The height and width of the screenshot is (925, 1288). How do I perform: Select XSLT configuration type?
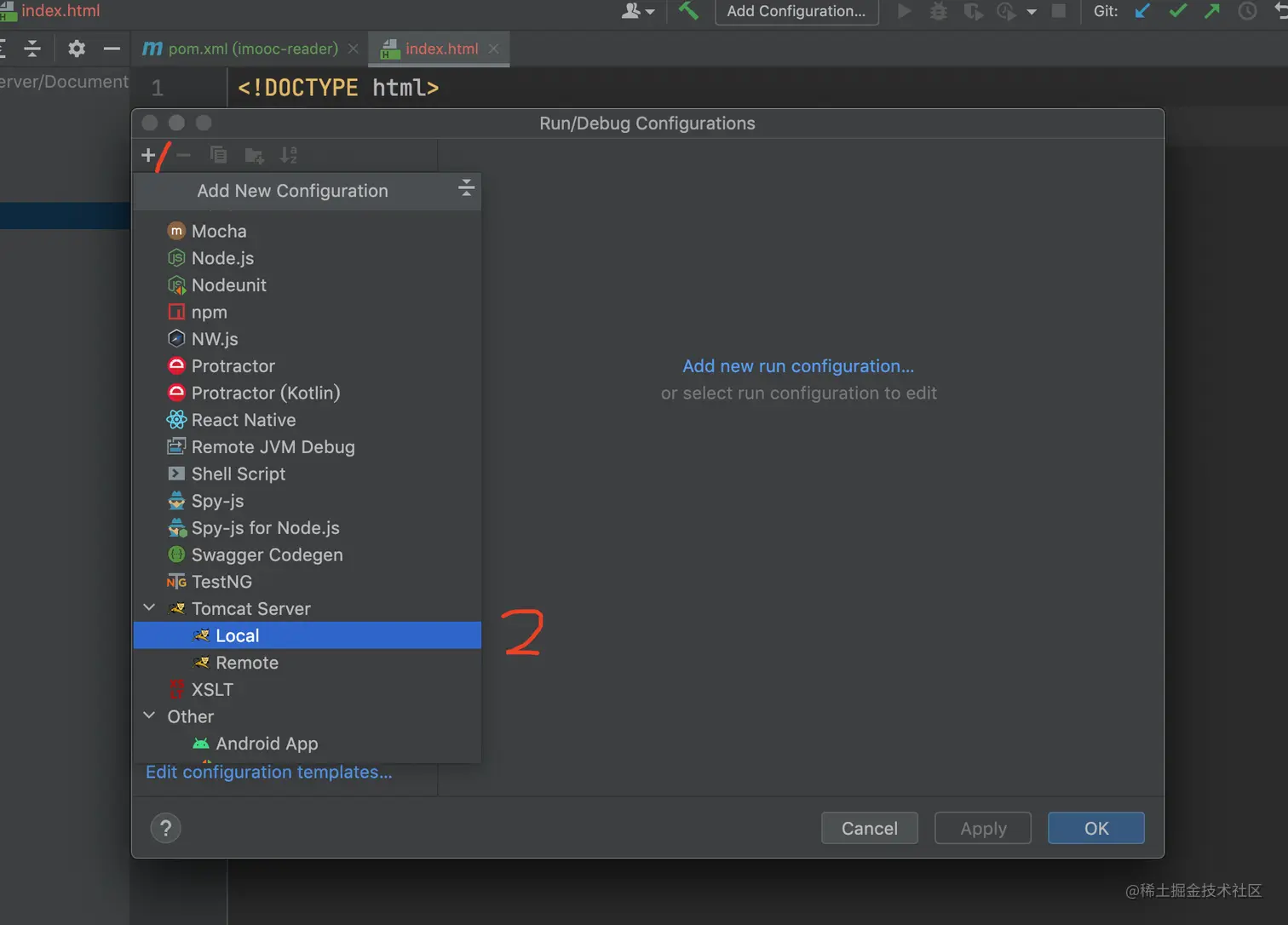point(308,690)
